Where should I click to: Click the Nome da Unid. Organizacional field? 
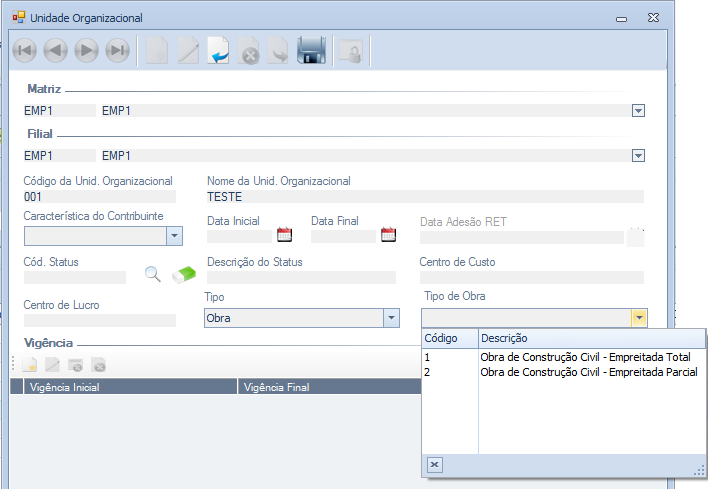point(425,197)
